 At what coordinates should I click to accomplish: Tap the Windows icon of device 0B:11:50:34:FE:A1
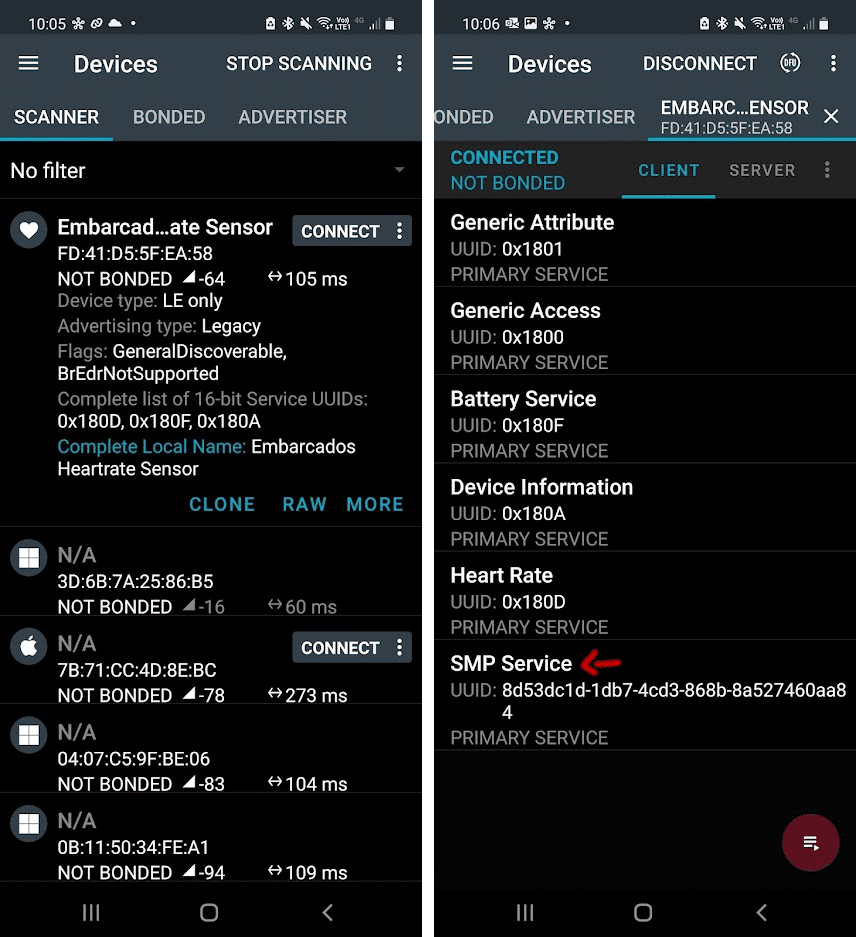click(28, 823)
